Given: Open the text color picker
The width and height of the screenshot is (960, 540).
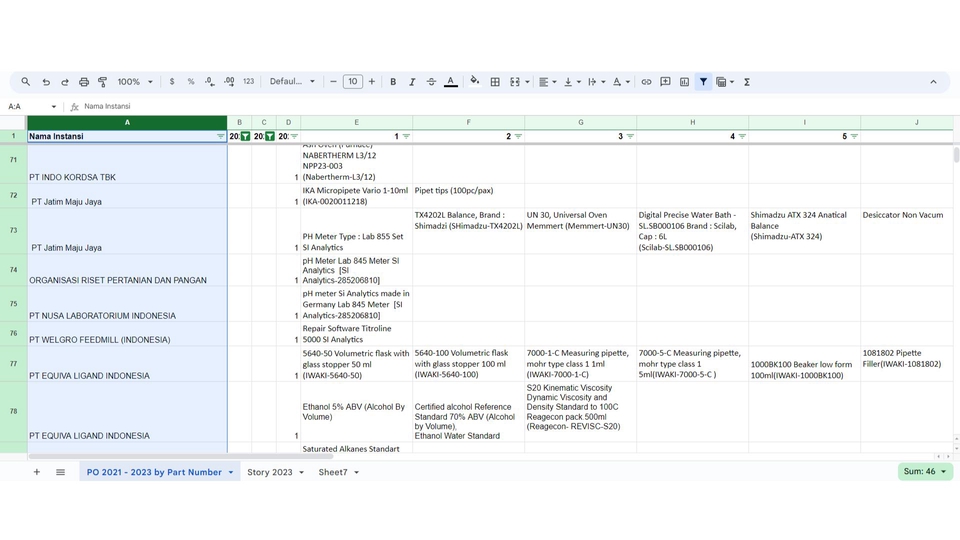Looking at the screenshot, I should [451, 81].
